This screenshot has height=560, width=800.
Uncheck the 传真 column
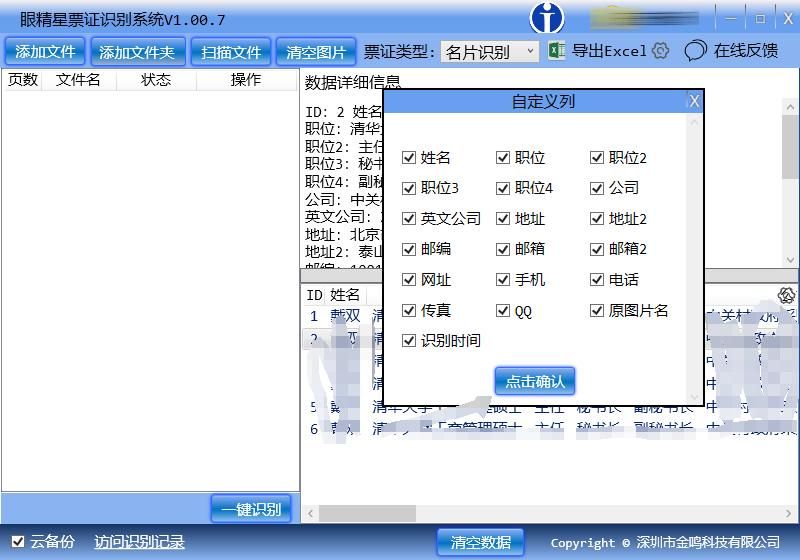409,310
